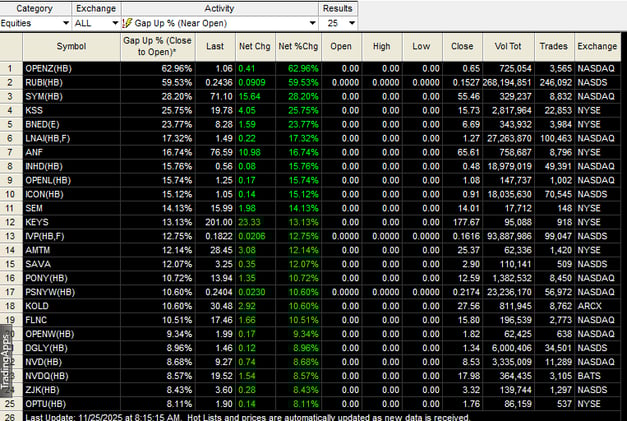Image resolution: width=627 pixels, height=421 pixels.
Task: Open the Category dropdown showing Equities
Action: (35, 23)
